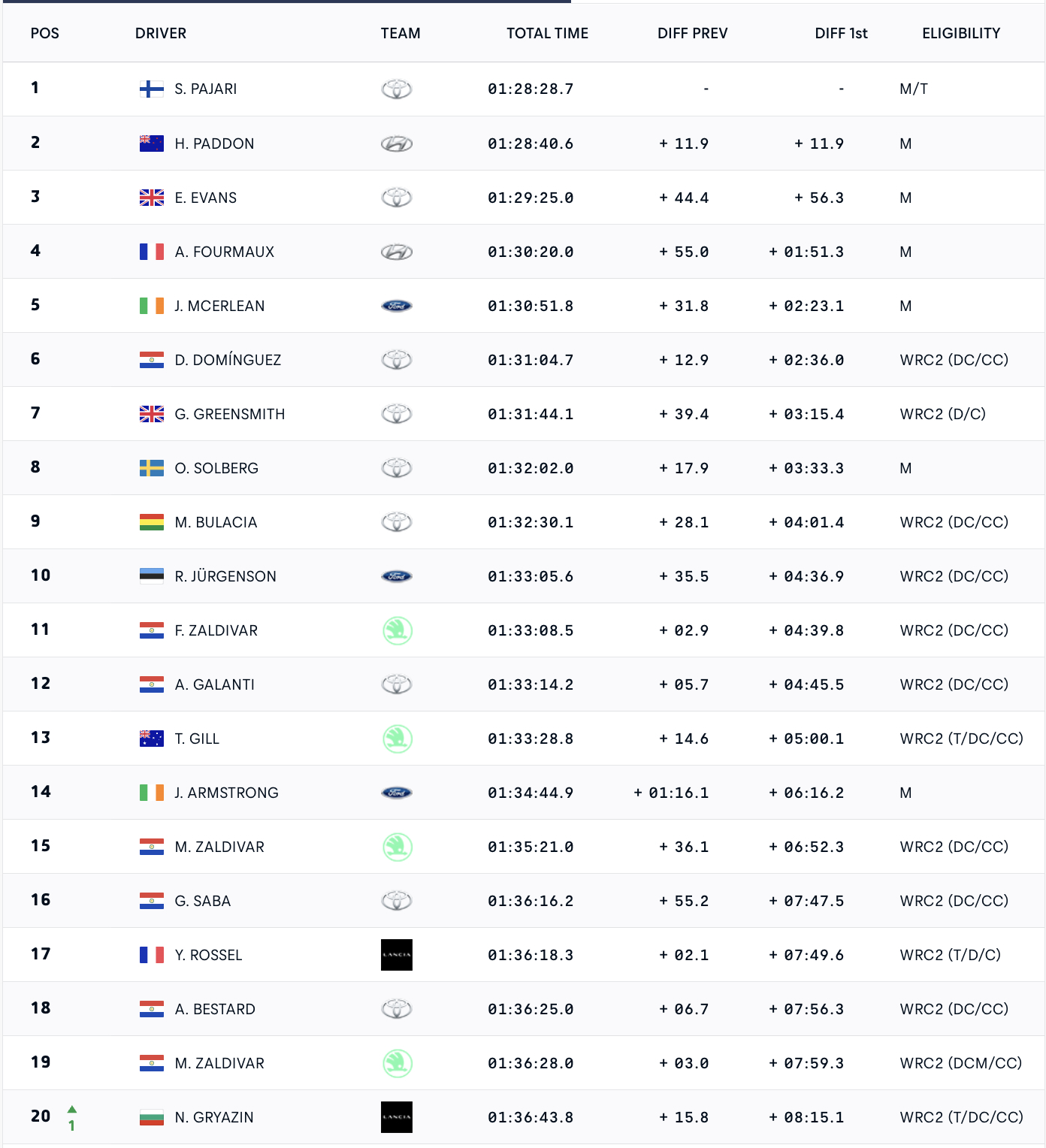
Task: Open driver A. FOURMAUX's entry
Action: (x=224, y=252)
